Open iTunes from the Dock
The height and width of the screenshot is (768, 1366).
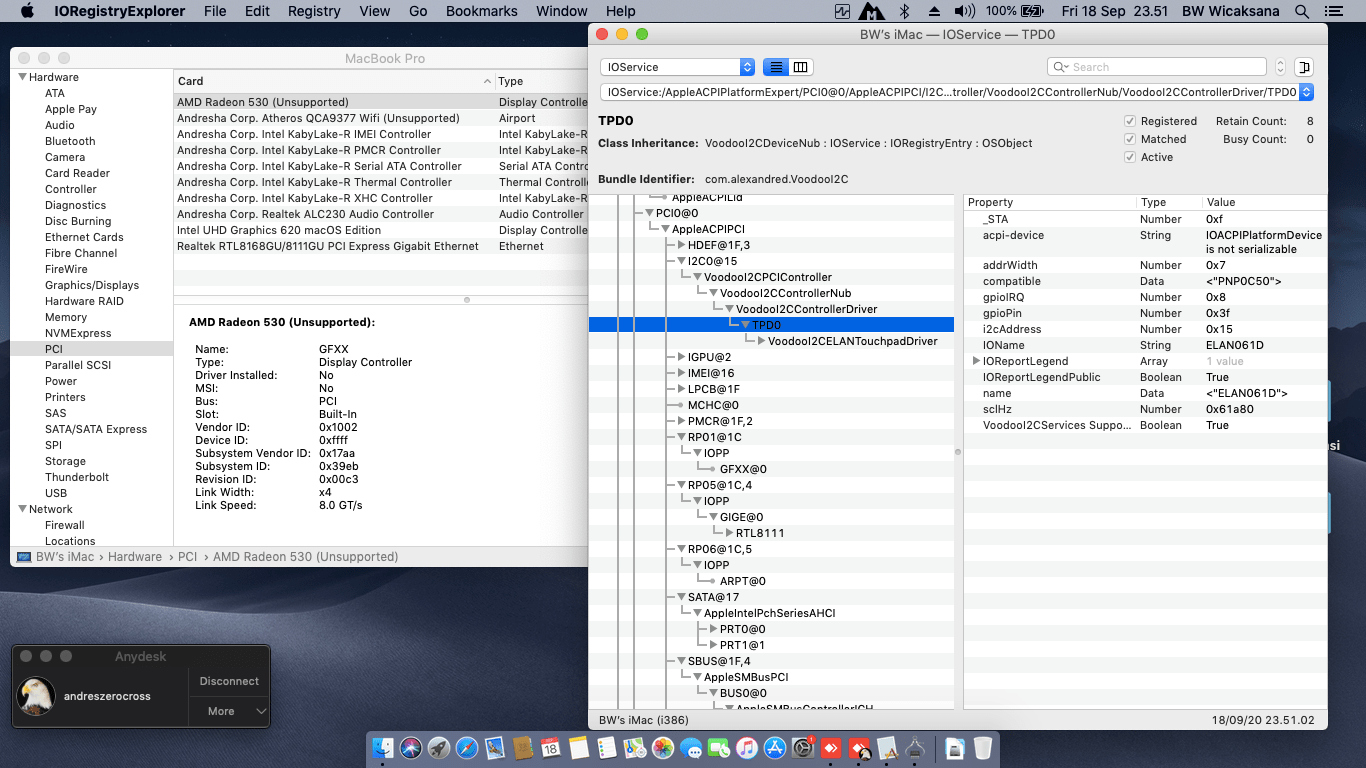[x=747, y=747]
